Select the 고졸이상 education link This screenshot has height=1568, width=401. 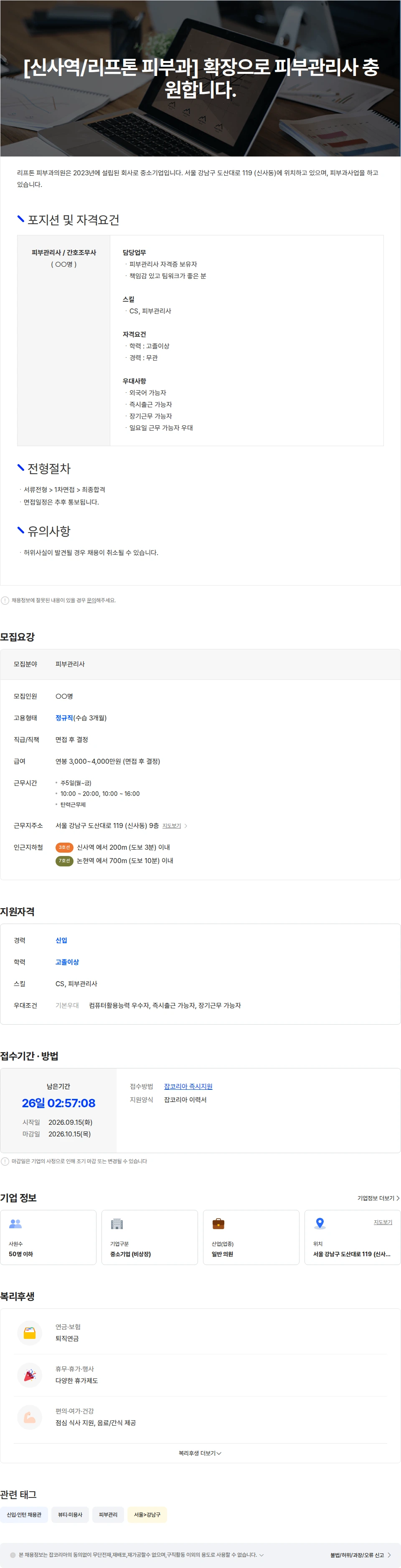pos(67,962)
